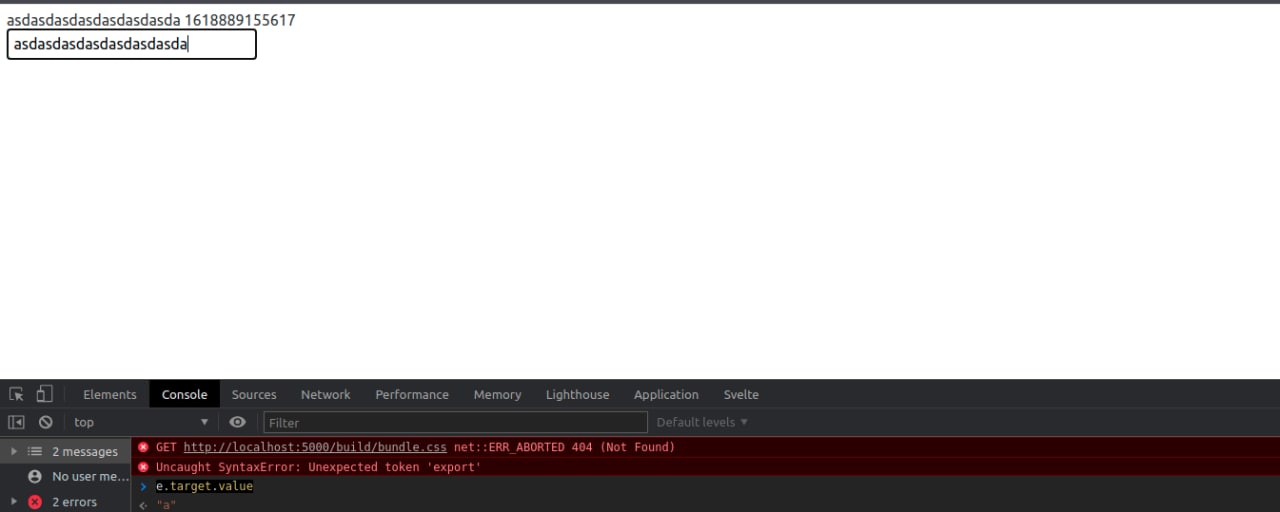Click the user icon beside No user messages
Viewport: 1280px width, 512px height.
point(35,476)
